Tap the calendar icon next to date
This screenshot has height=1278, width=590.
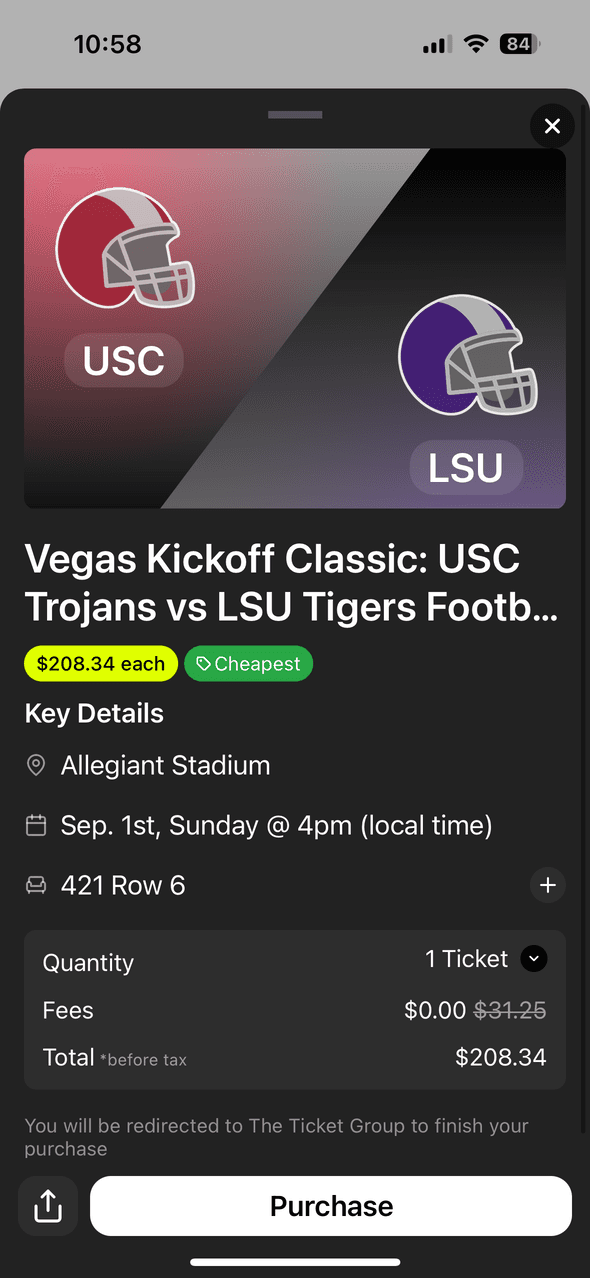coord(36,826)
